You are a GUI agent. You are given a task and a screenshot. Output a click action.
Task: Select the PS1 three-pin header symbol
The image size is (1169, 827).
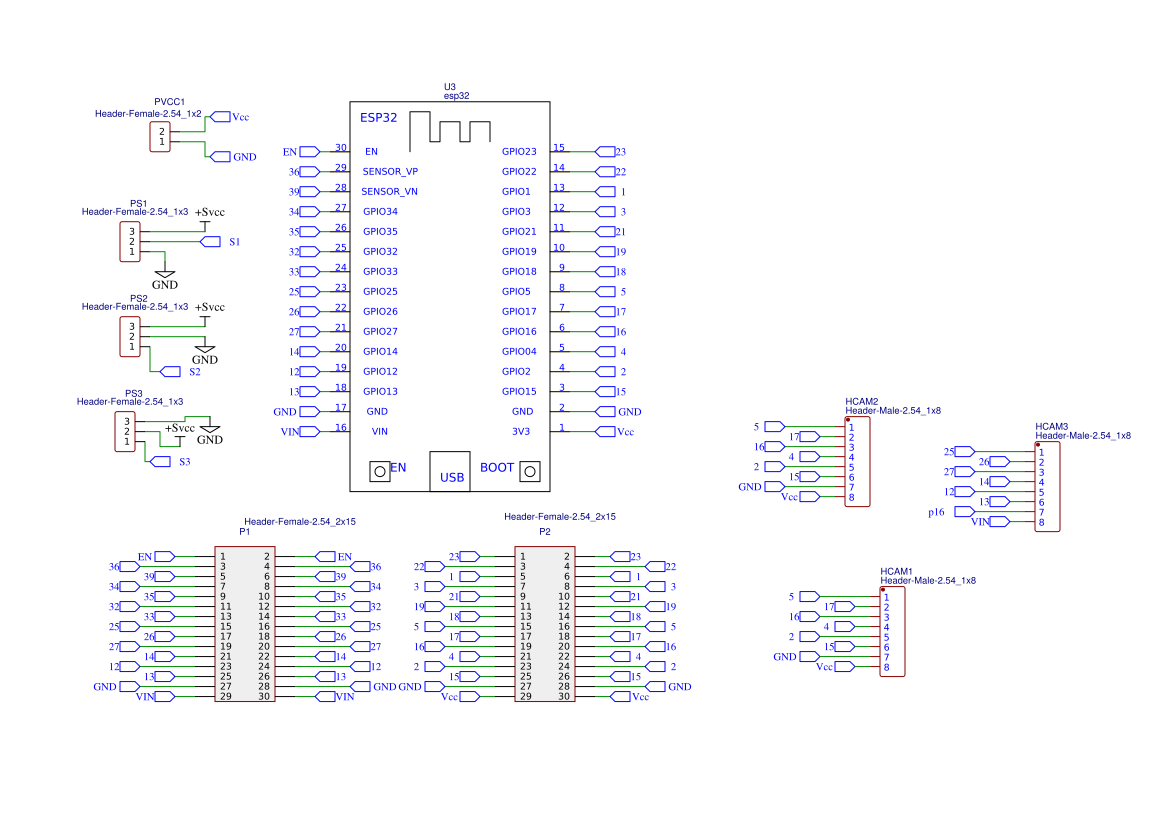pos(130,242)
